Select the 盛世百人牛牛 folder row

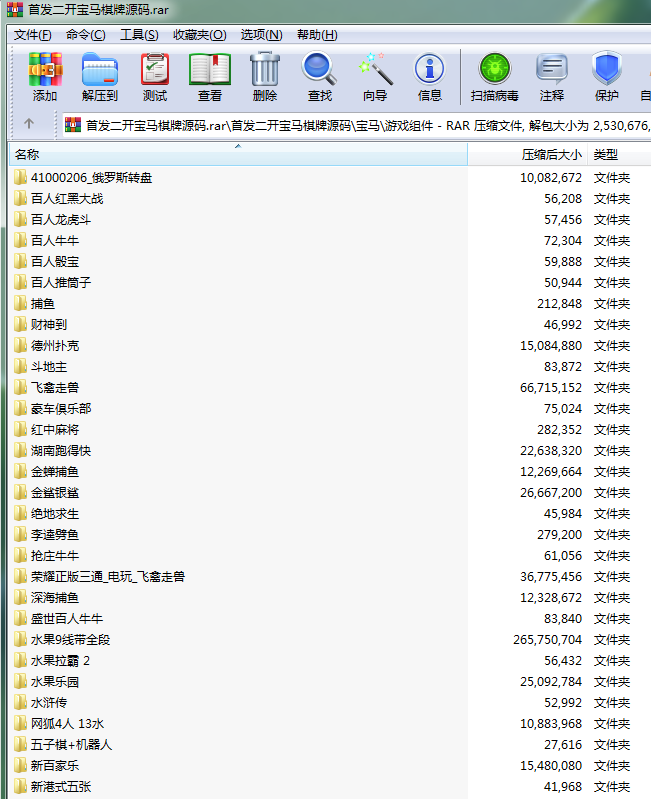(330, 619)
